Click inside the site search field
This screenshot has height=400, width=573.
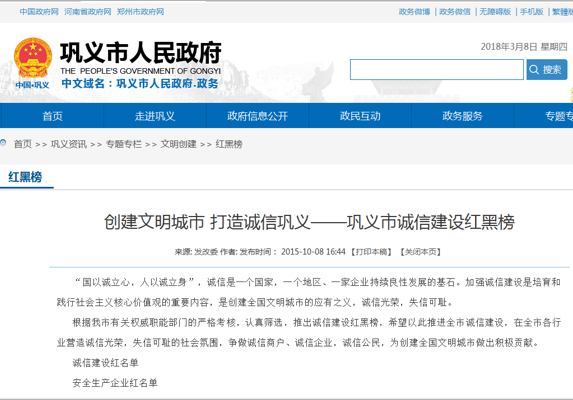(437, 69)
